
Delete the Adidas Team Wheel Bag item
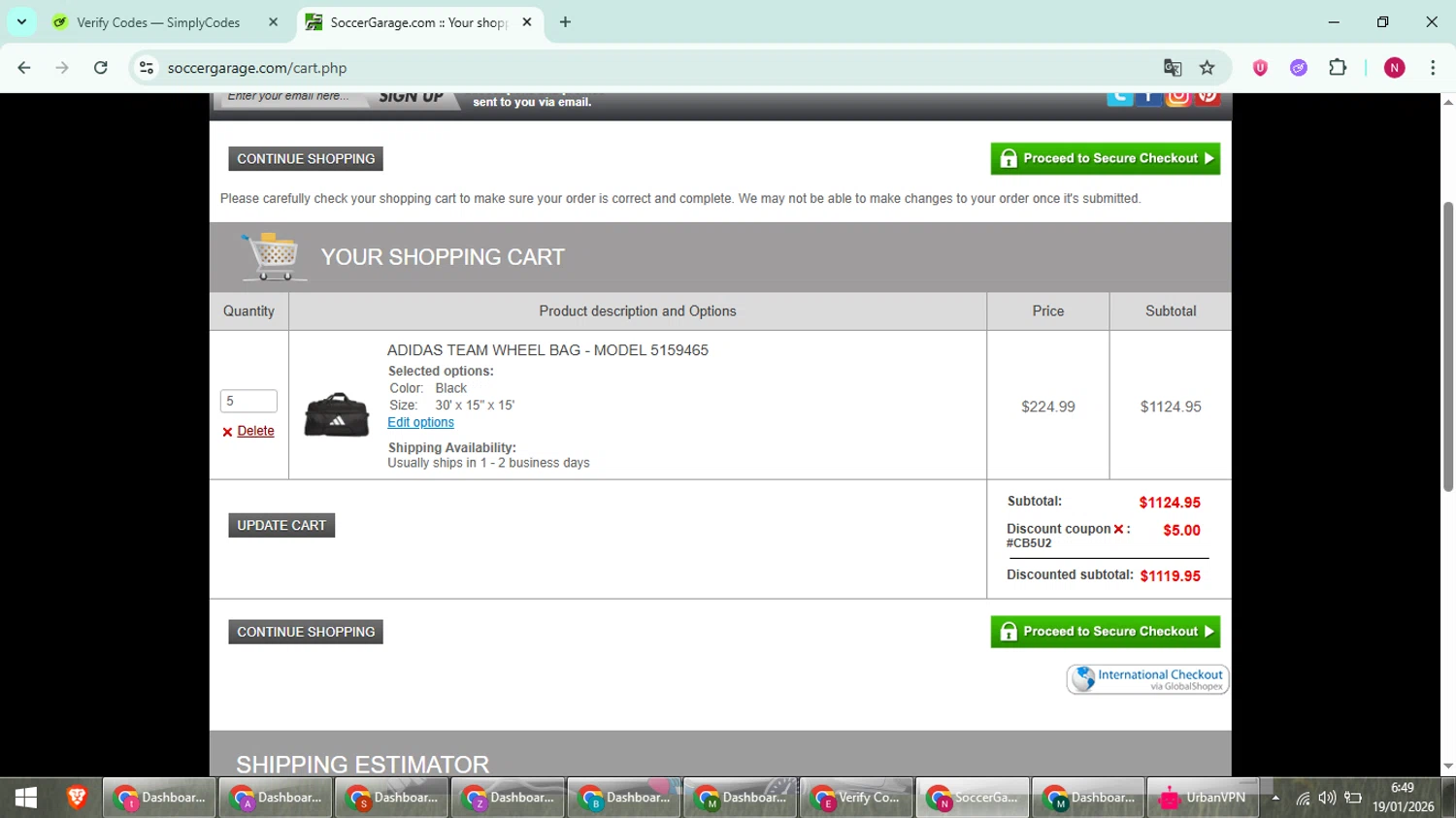(x=255, y=431)
